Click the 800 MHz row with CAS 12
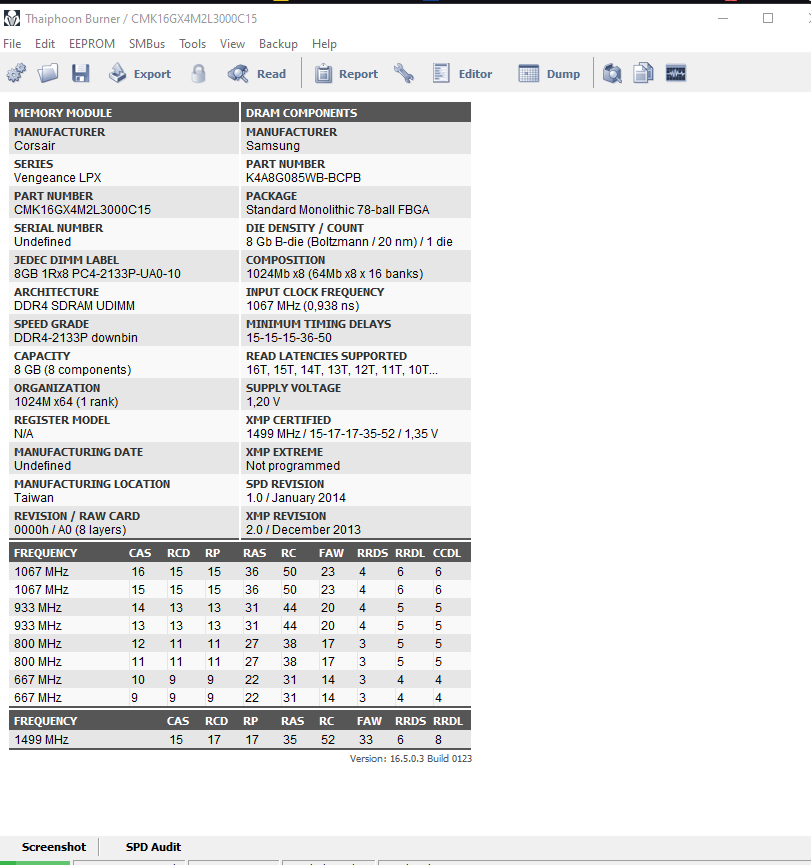 (x=240, y=644)
